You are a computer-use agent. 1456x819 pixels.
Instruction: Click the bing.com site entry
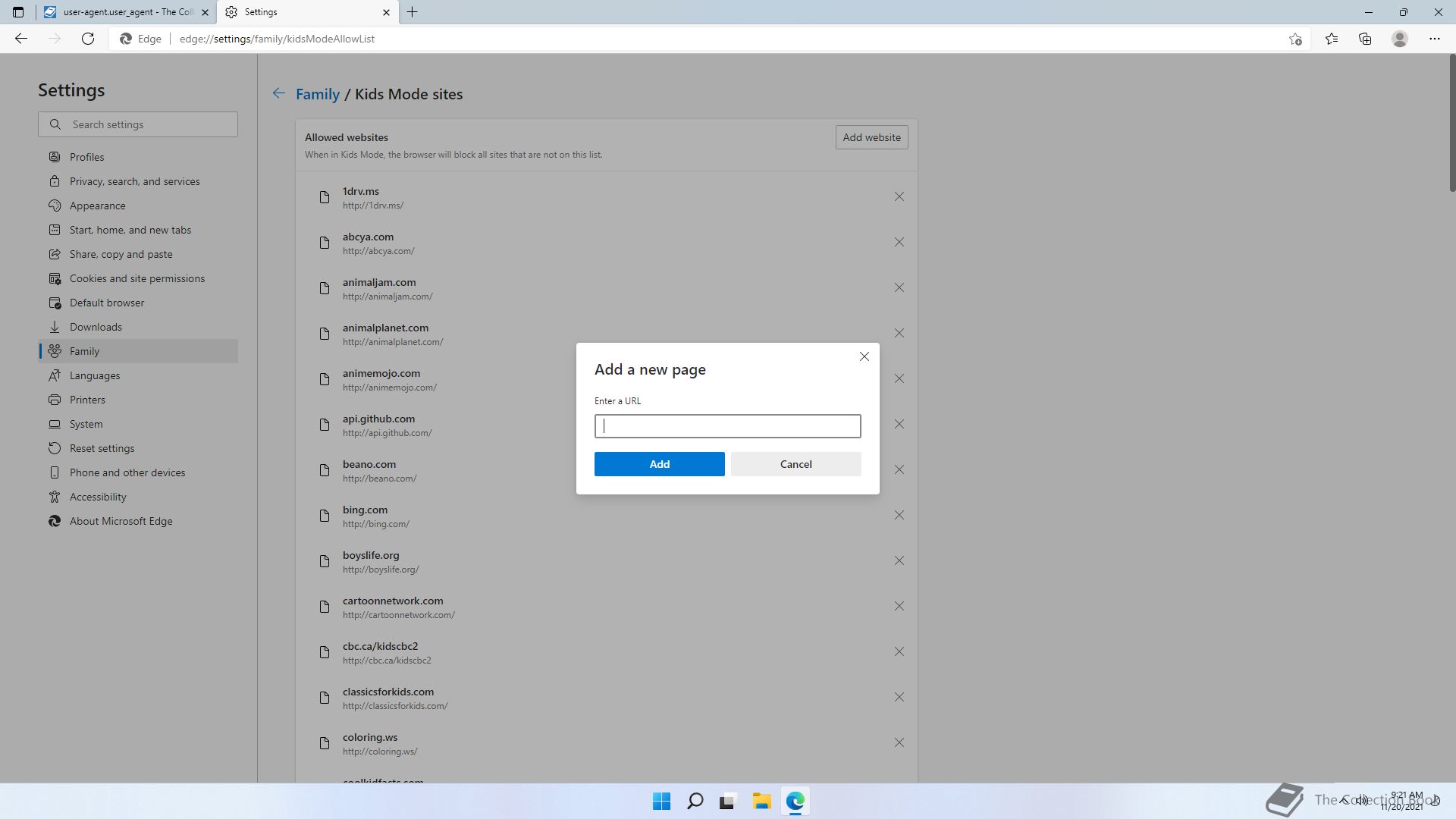pyautogui.click(x=607, y=516)
